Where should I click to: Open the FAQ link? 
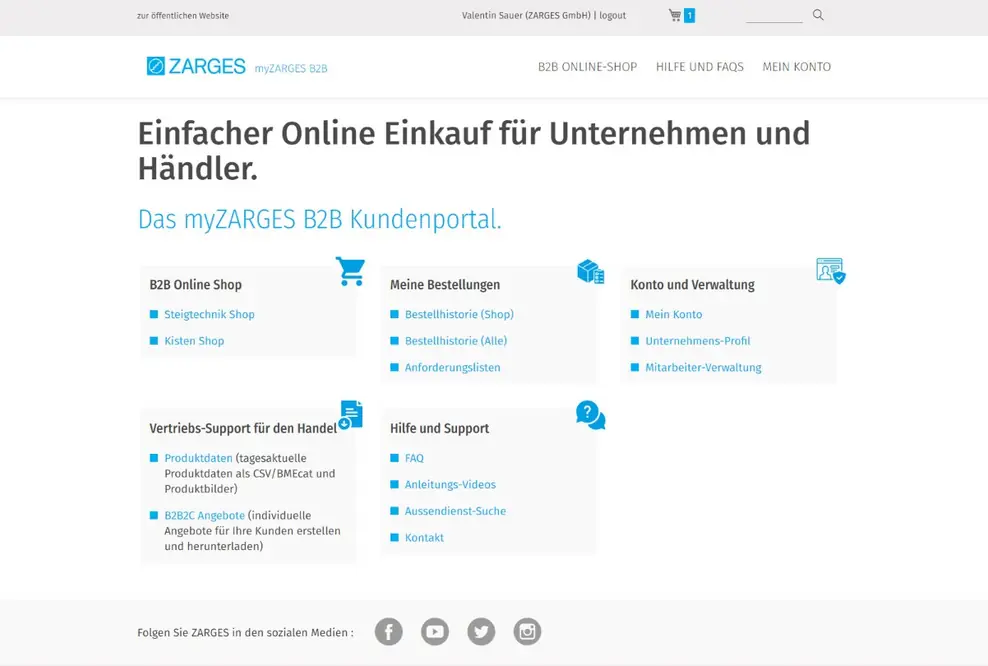point(414,458)
